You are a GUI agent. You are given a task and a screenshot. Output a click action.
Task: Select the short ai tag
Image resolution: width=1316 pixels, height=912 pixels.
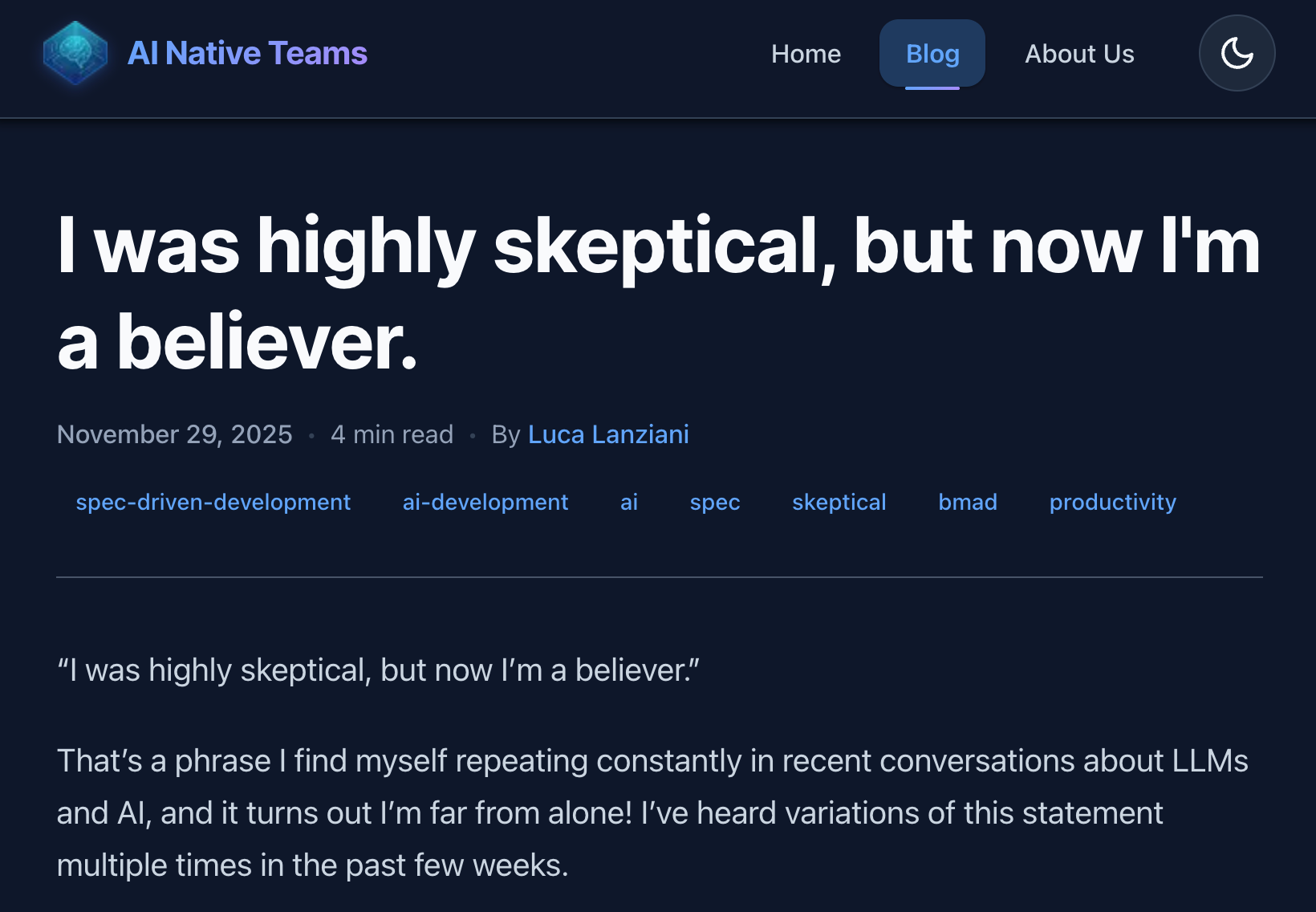629,502
